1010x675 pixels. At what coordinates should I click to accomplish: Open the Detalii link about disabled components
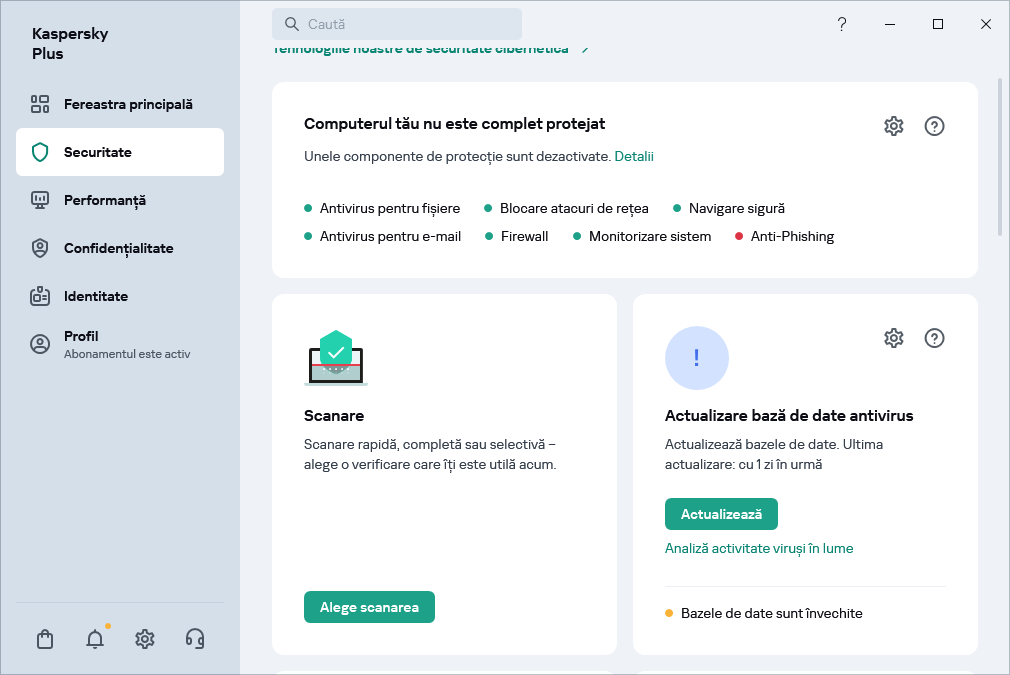(x=635, y=156)
